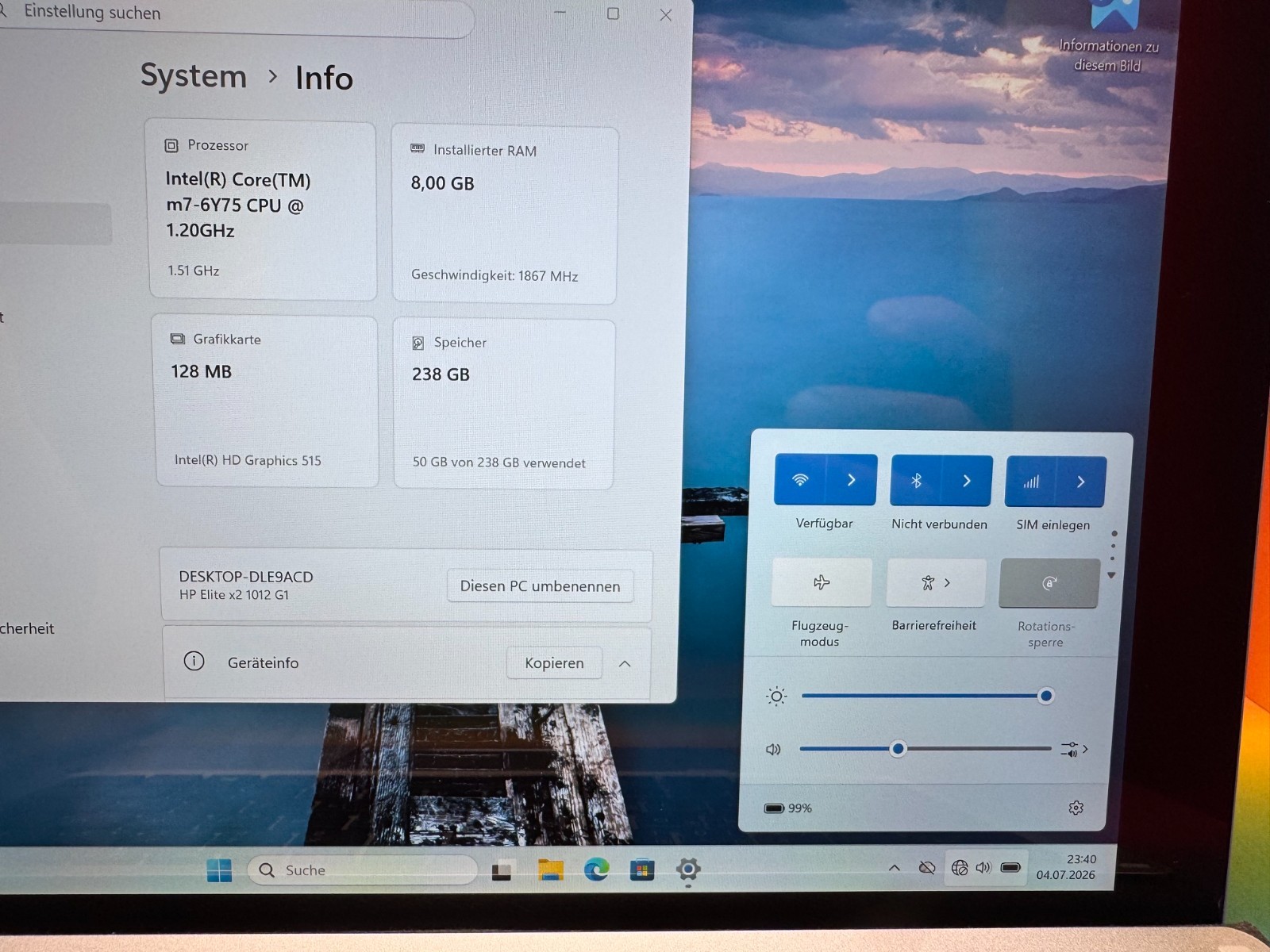Viewport: 1270px width, 952px height.
Task: Mute using the speaker icon beside volume slider
Action: pyautogui.click(x=773, y=749)
